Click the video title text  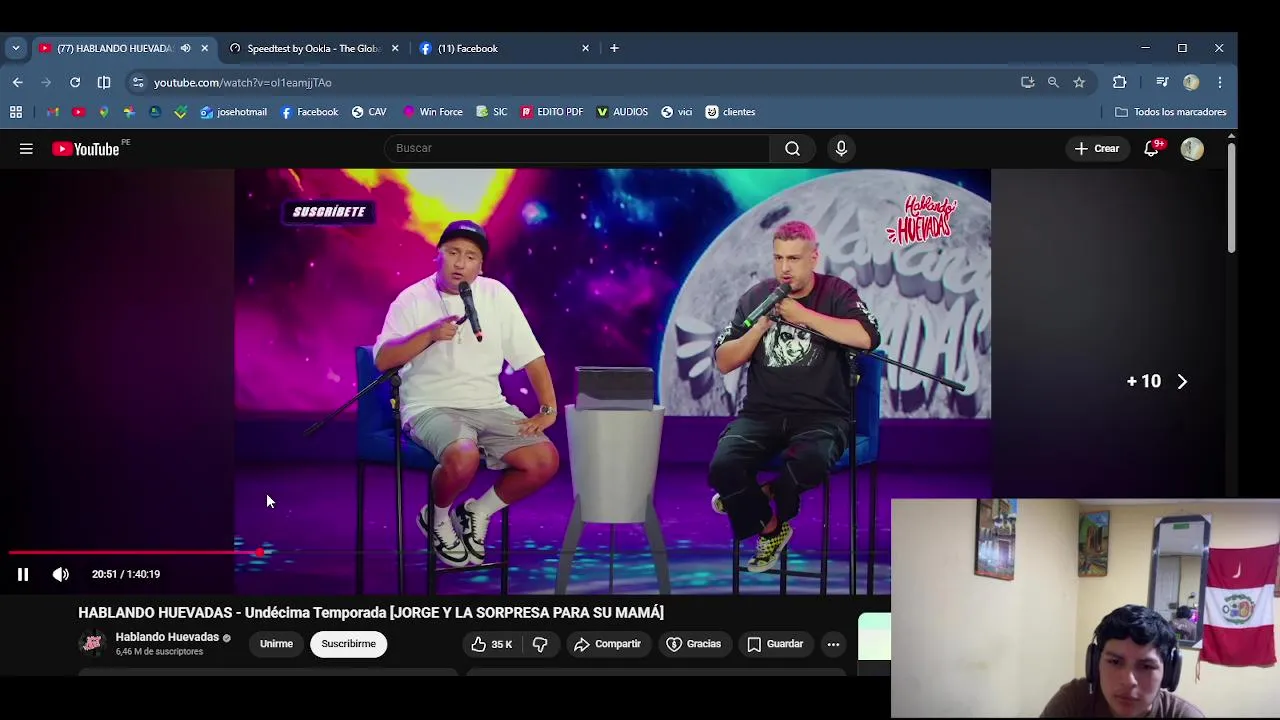pyautogui.click(x=371, y=612)
